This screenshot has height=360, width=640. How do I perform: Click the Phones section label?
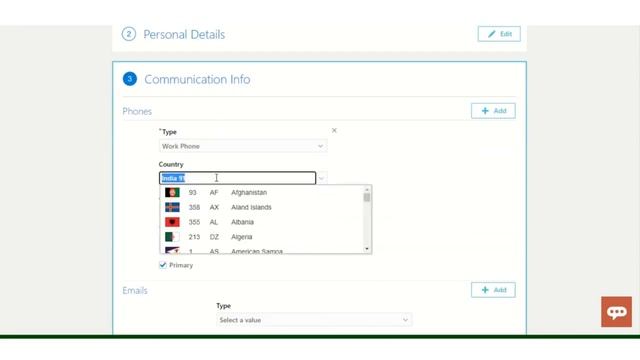tap(137, 111)
